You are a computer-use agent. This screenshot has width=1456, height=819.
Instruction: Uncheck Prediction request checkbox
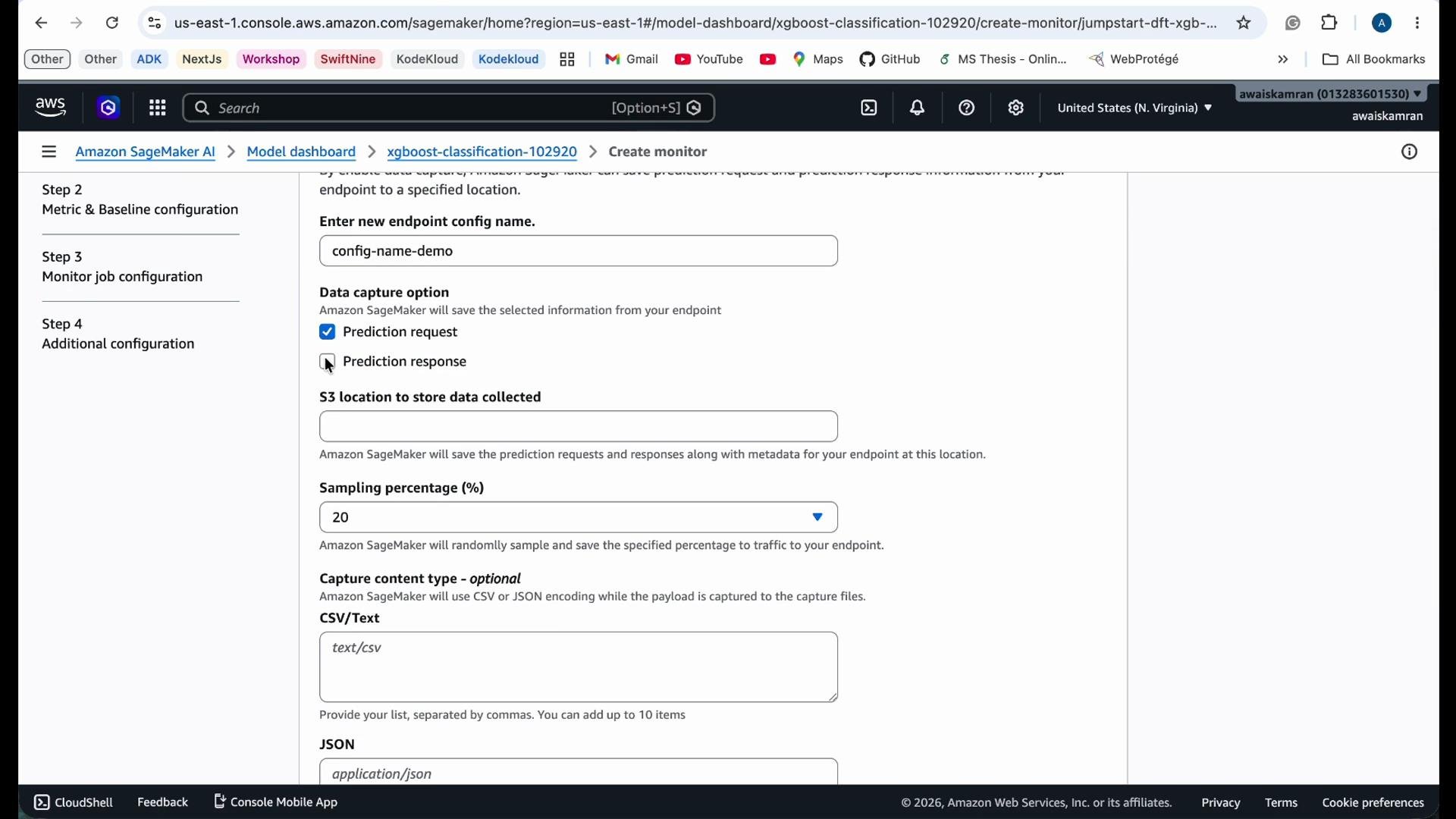tap(328, 333)
